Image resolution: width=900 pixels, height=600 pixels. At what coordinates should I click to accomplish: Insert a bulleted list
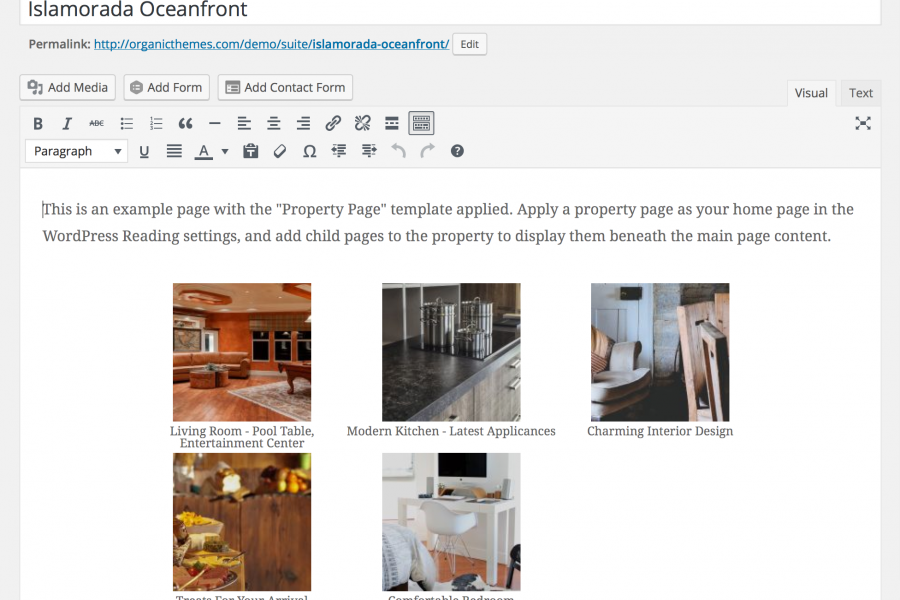126,123
